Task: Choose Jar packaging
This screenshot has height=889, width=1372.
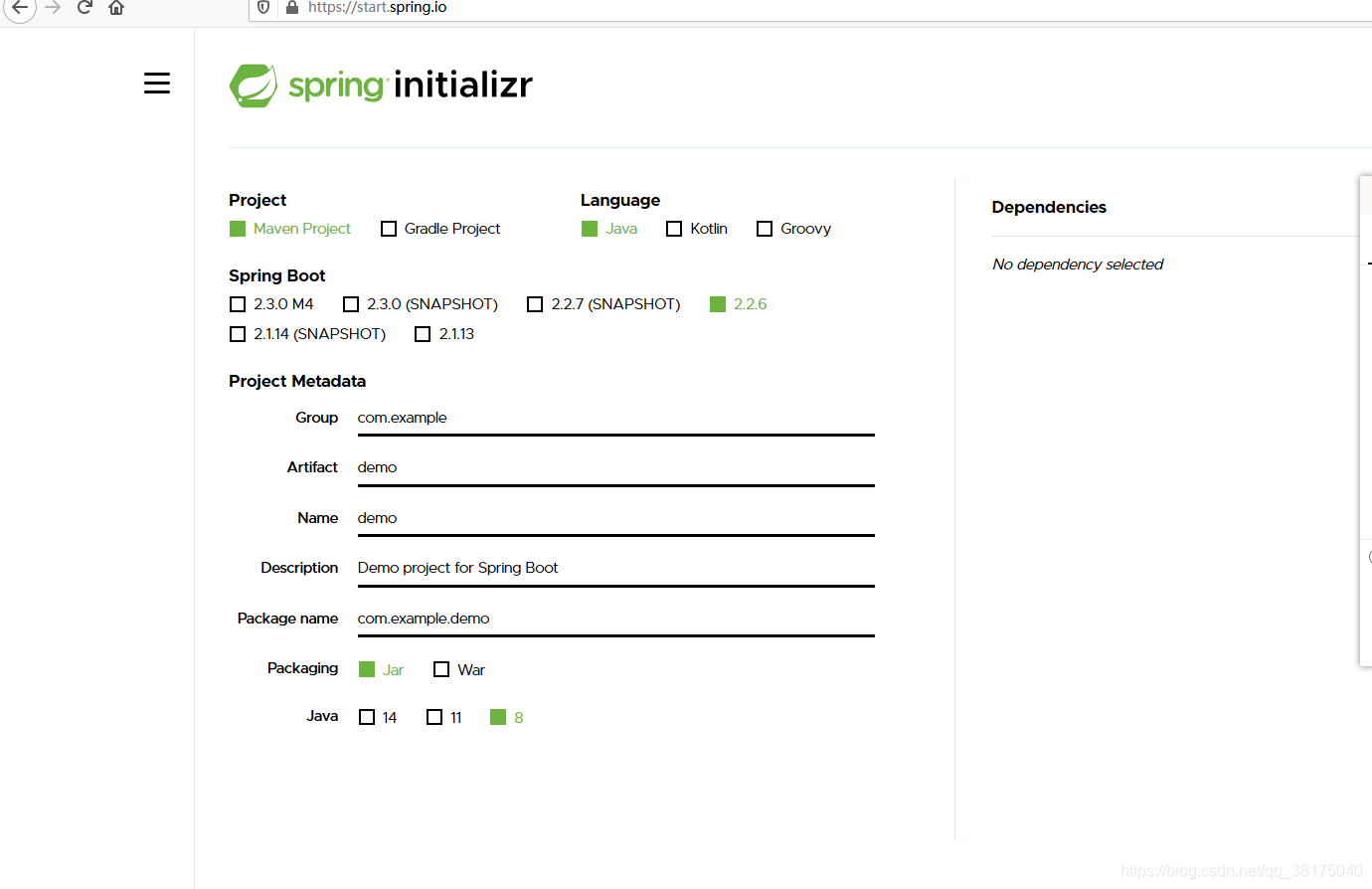Action: pyautogui.click(x=382, y=670)
